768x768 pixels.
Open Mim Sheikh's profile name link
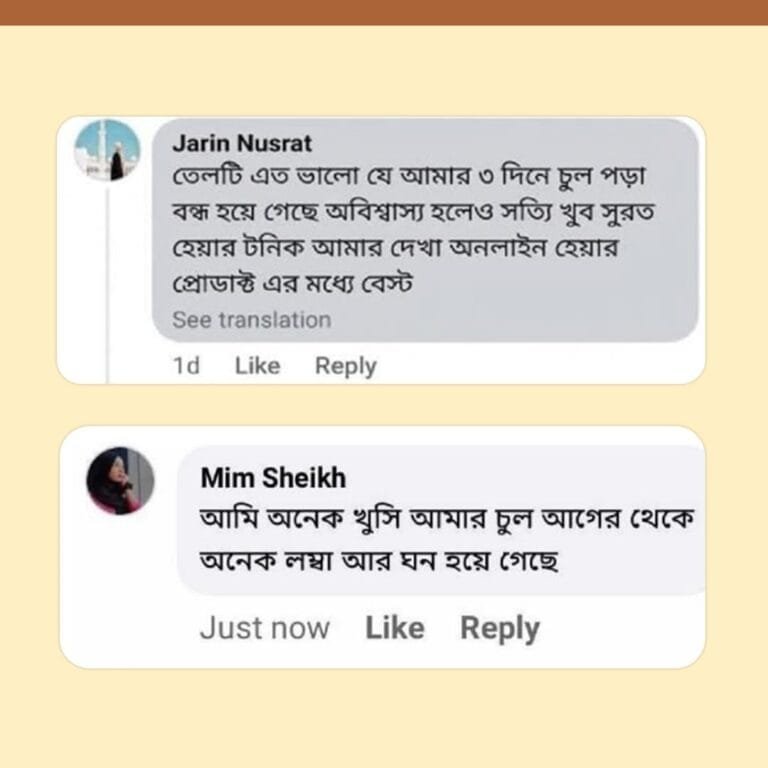(273, 478)
